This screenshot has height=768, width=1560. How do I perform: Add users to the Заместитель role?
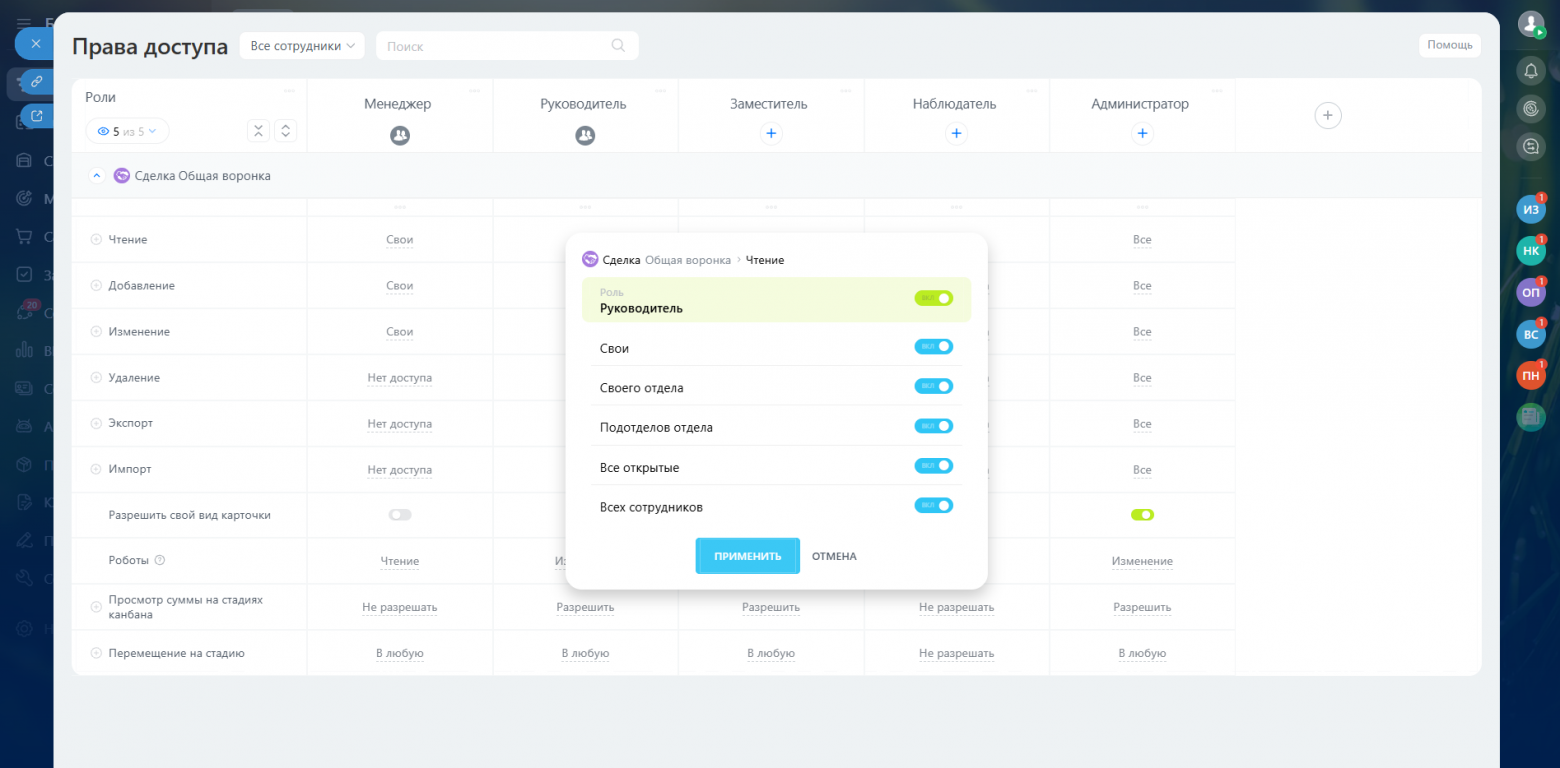tap(770, 133)
